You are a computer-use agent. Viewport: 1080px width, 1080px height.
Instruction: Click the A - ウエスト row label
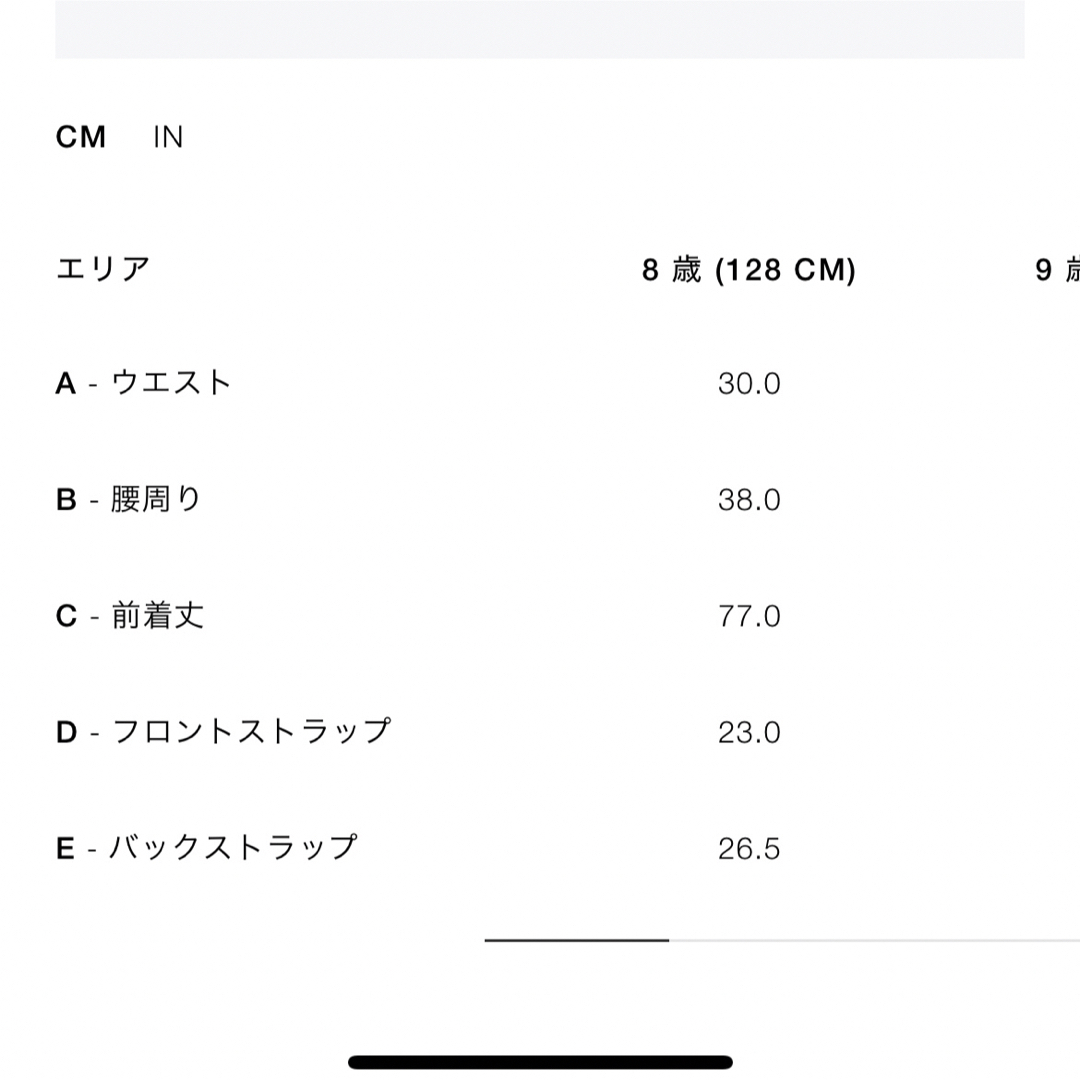click(x=143, y=383)
